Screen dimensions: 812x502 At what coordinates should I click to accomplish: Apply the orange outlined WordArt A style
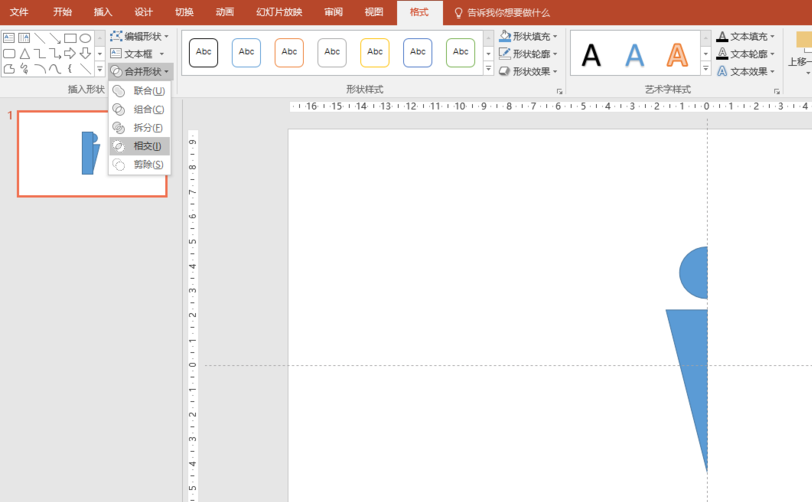coord(677,54)
